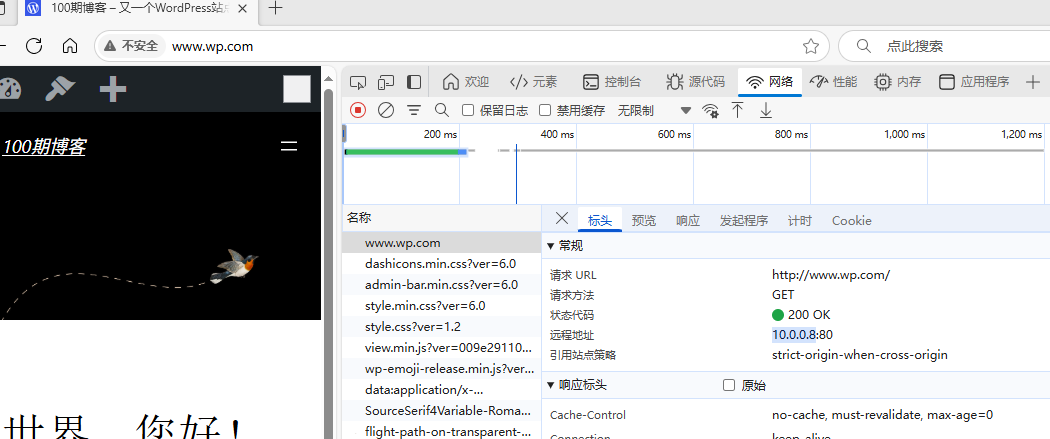The height and width of the screenshot is (439, 1050).
Task: Bookmark page with the star icon
Action: [x=811, y=46]
